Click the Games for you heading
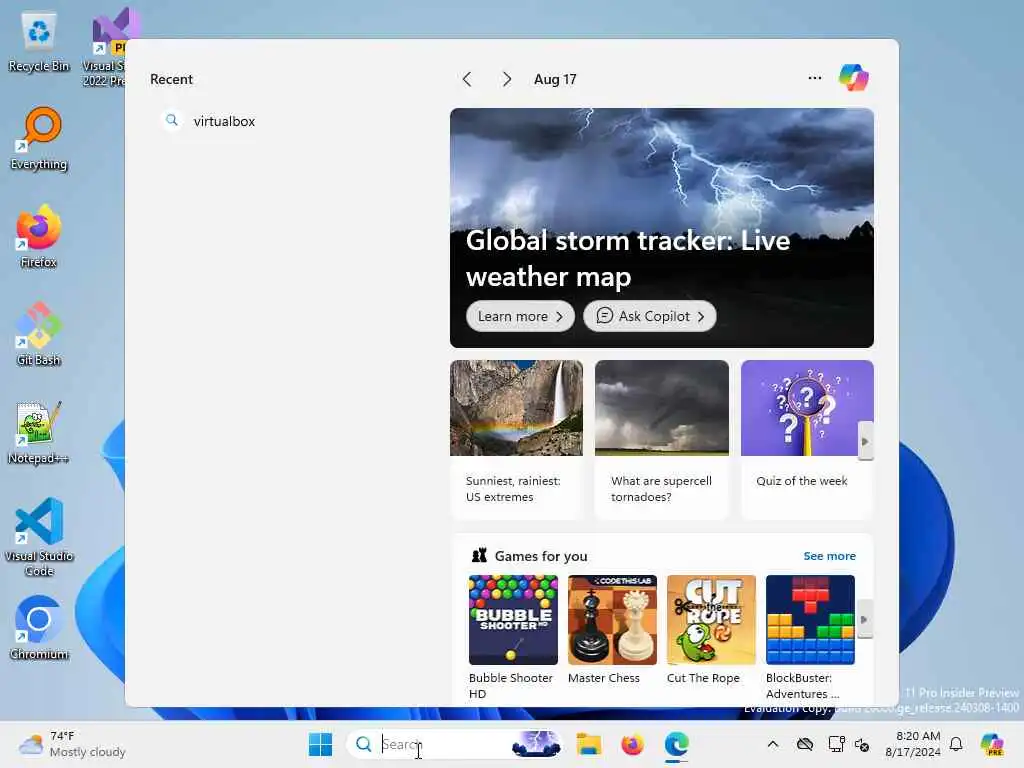The height and width of the screenshot is (768, 1024). coord(541,556)
